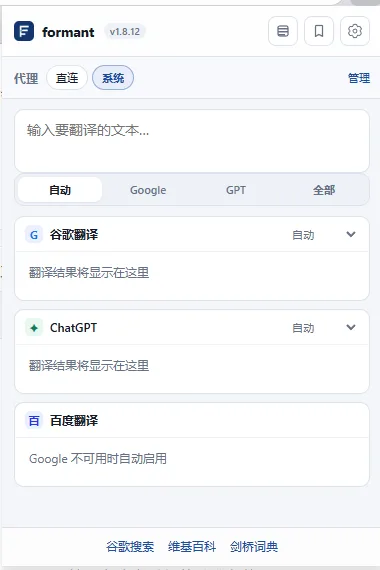Click the v1.8.12 version badge
This screenshot has width=380, height=570.
(125, 32)
